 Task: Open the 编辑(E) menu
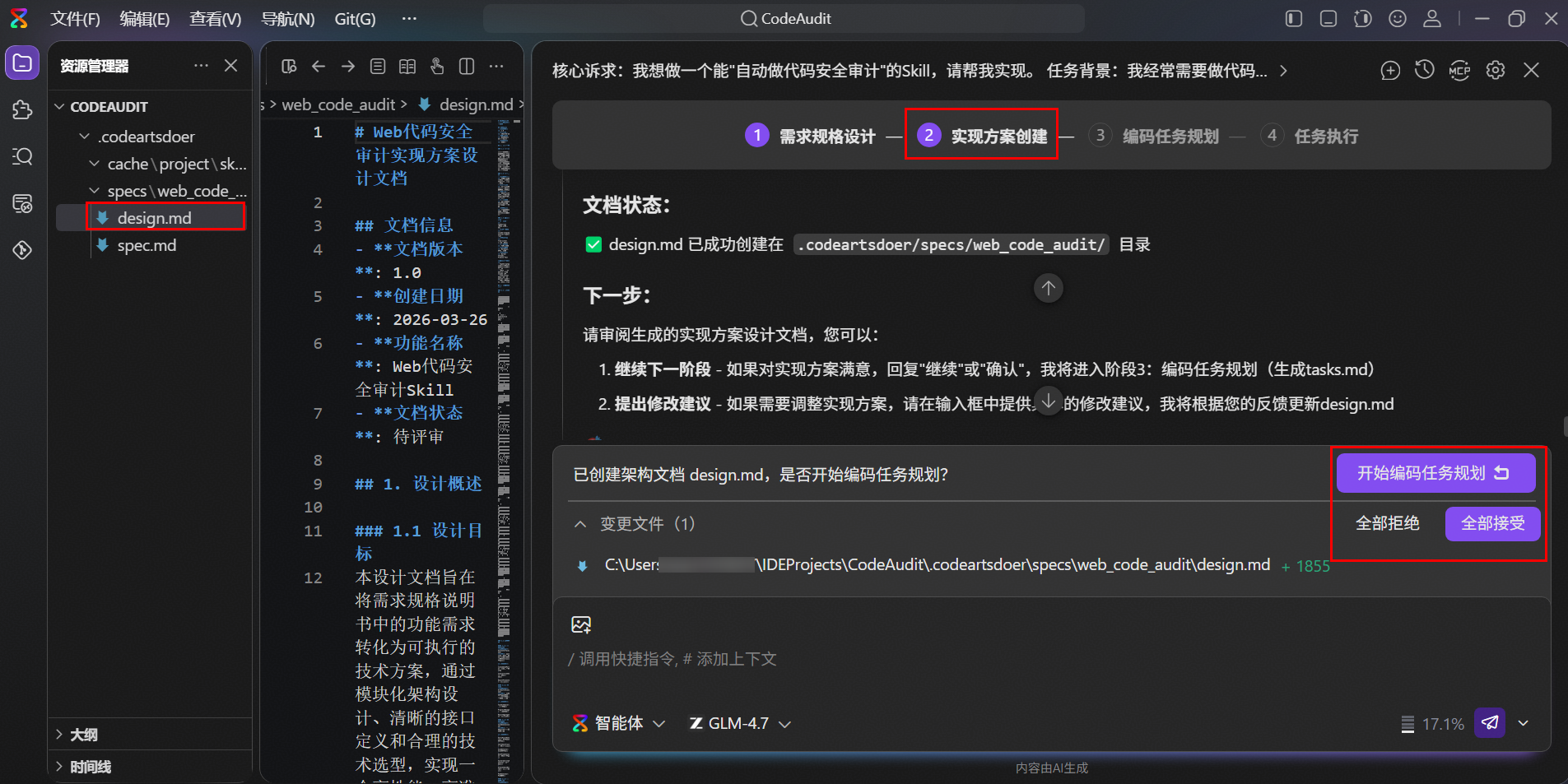click(x=145, y=18)
